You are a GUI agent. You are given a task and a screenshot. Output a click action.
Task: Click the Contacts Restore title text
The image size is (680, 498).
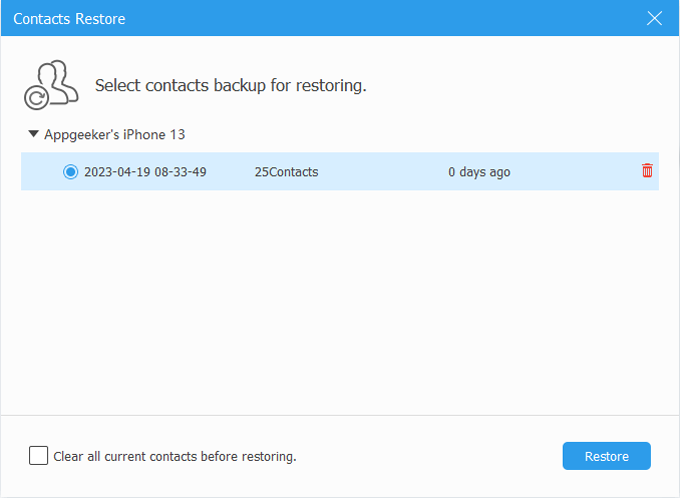69,19
